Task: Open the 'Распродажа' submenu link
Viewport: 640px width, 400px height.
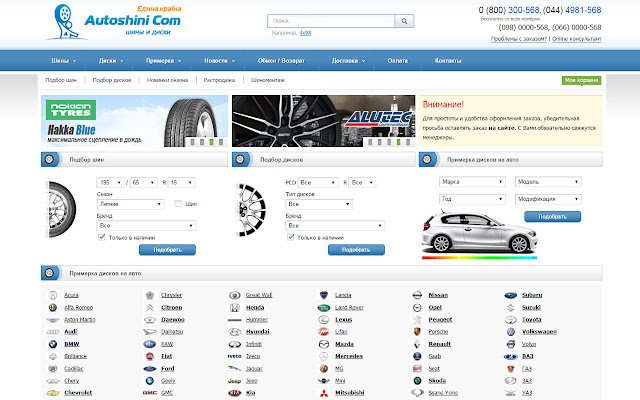Action: (x=219, y=80)
